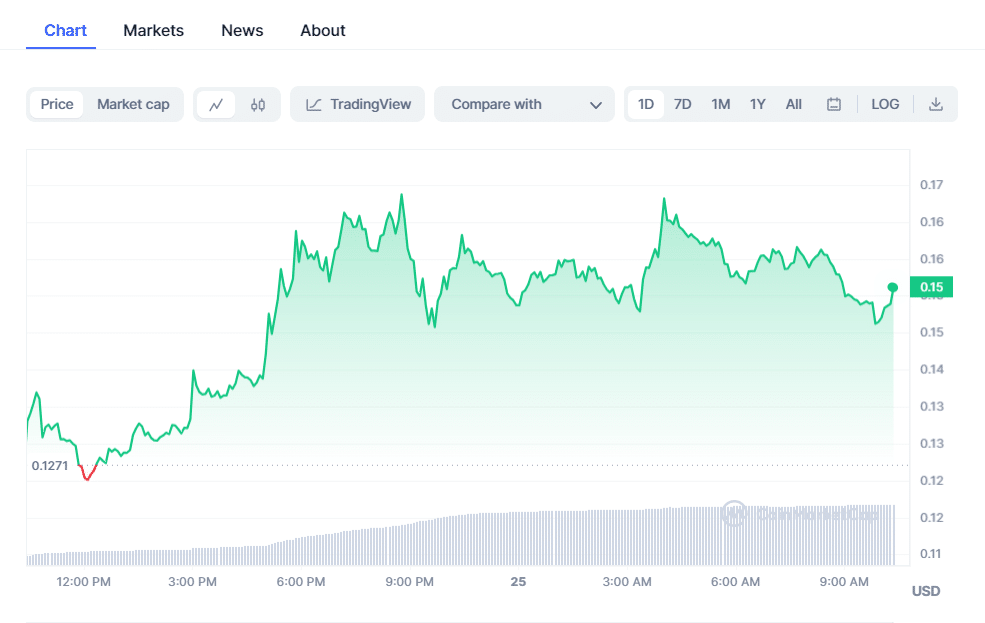Click the 9:00 AM axis label
Viewport: 985px width, 623px height.
[x=844, y=582]
